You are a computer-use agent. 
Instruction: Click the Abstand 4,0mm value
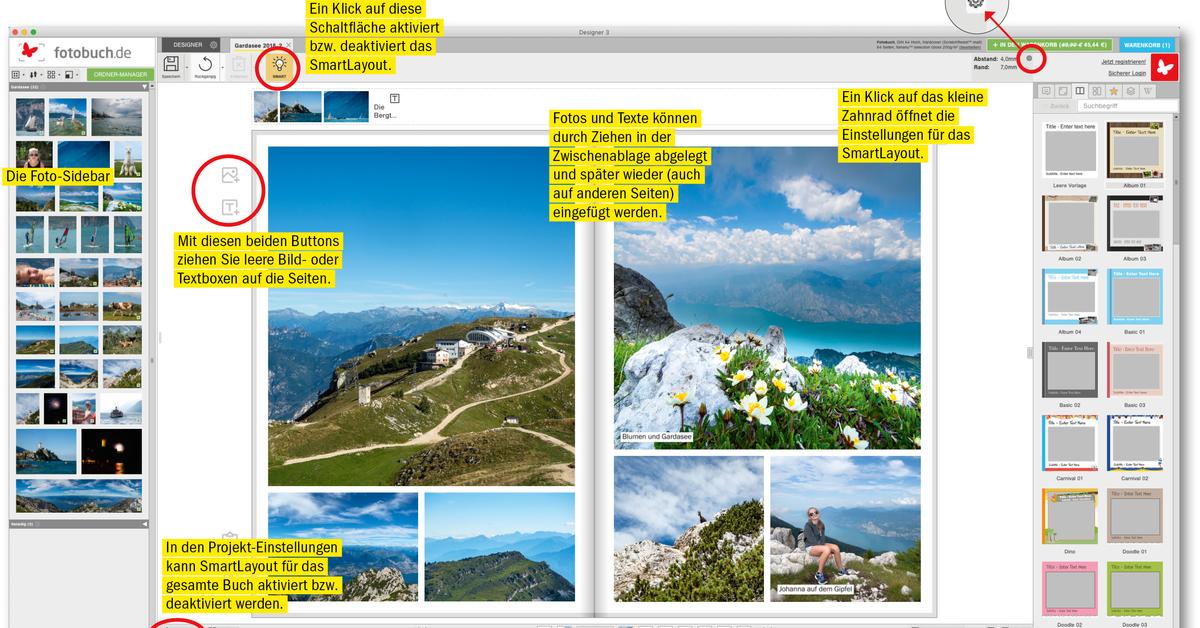tap(1008, 59)
